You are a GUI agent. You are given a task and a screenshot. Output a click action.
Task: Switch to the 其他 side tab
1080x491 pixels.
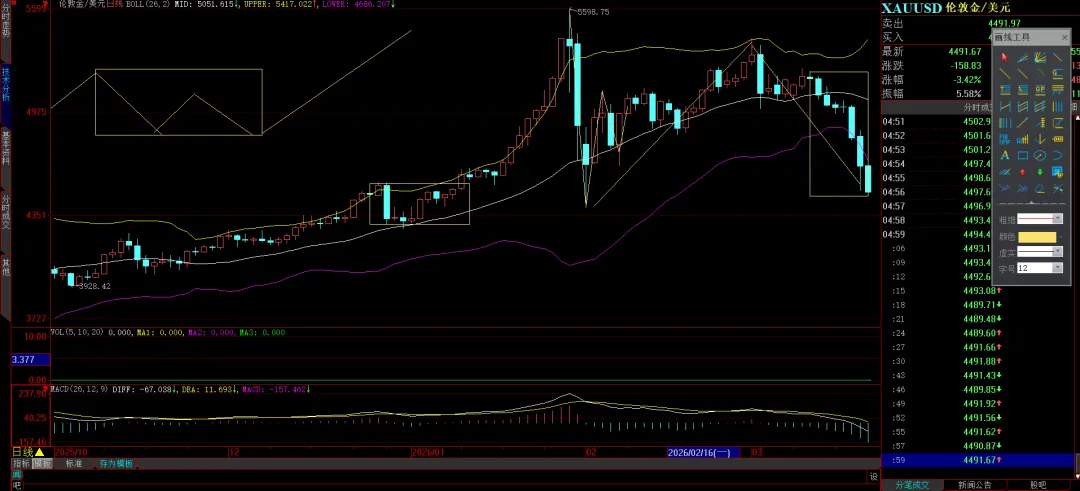pyautogui.click(x=6, y=267)
